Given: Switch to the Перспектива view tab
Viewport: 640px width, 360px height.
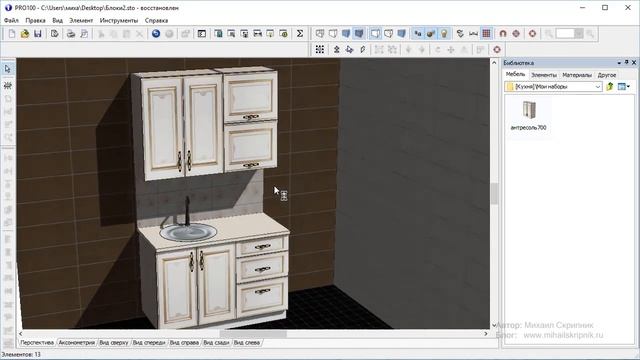Looking at the screenshot, I should pyautogui.click(x=37, y=343).
